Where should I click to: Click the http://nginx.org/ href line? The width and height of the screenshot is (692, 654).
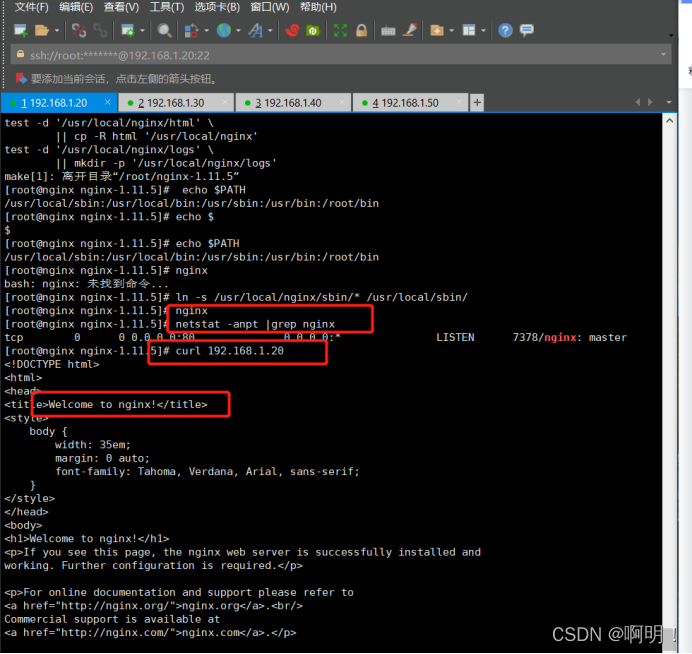click(x=153, y=606)
